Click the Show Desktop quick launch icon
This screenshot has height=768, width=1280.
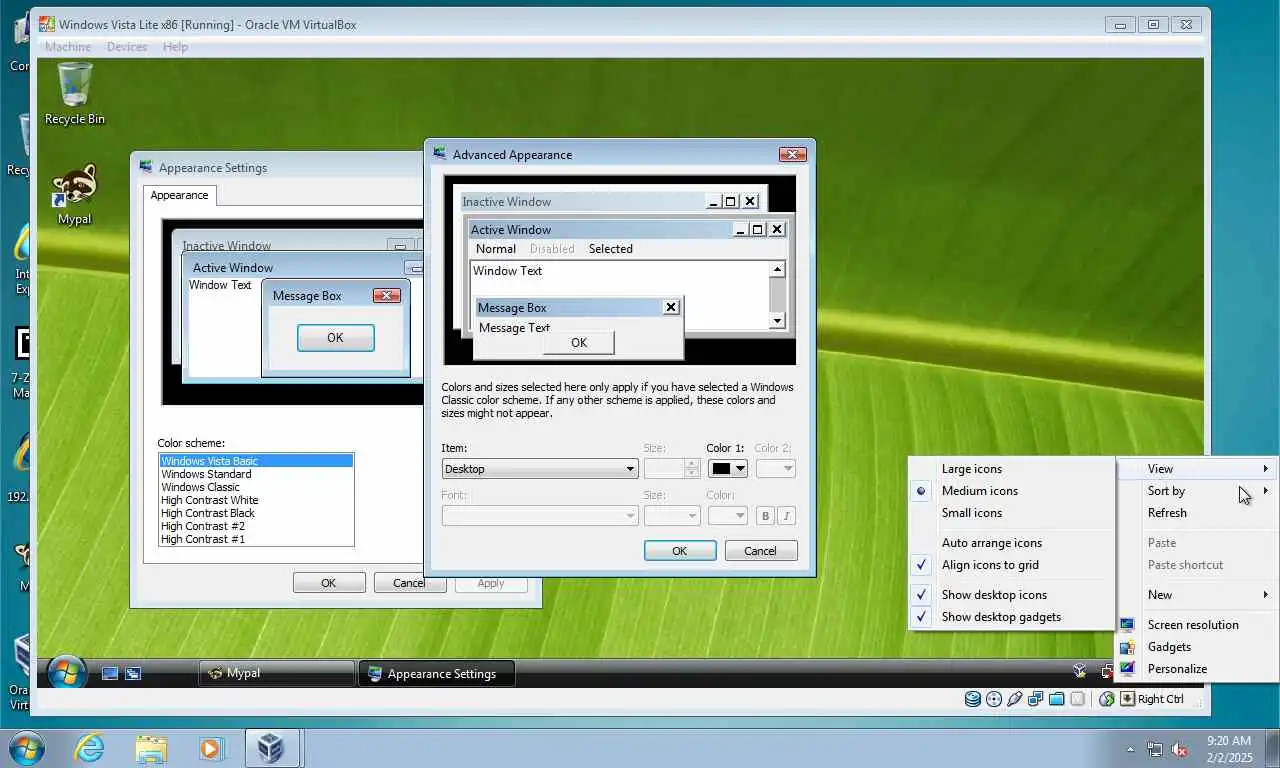[x=110, y=674]
